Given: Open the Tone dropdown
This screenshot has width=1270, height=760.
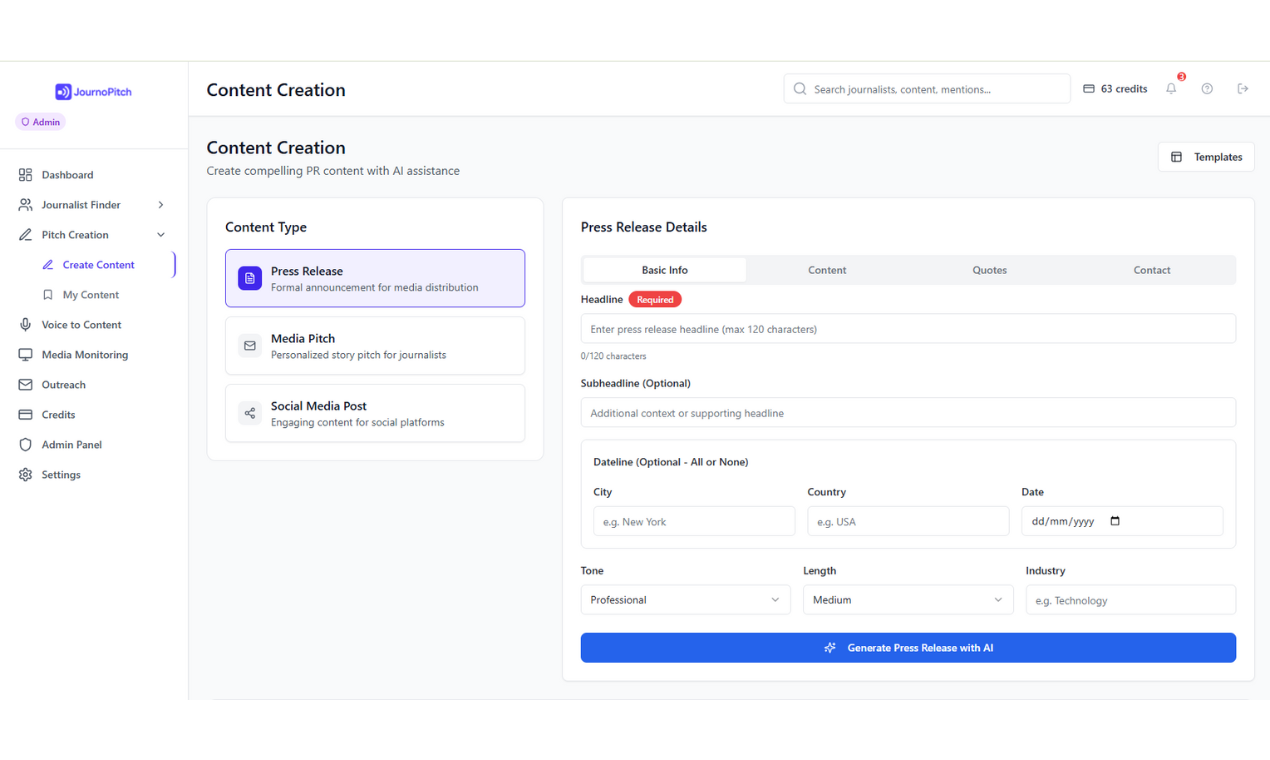Looking at the screenshot, I should pos(685,600).
